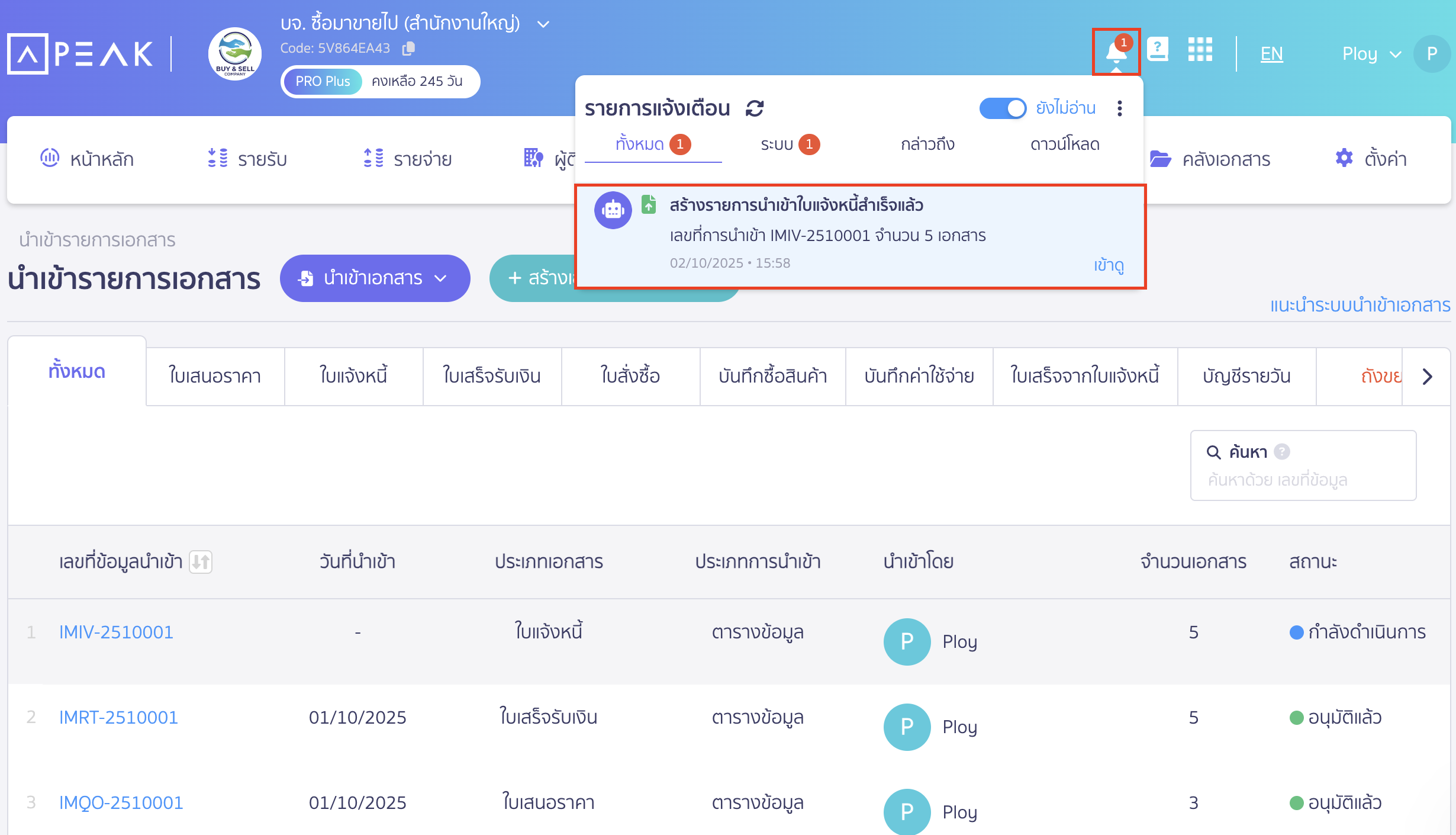1456x835 pixels.
Task: Open the notification panel options menu
Action: tap(1119, 108)
